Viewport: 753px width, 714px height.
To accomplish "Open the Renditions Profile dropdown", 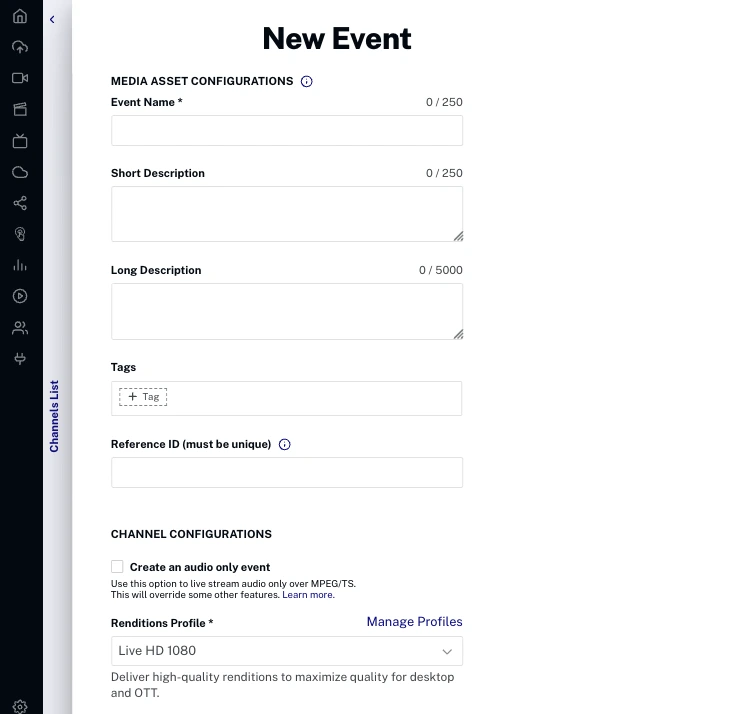I will (286, 651).
